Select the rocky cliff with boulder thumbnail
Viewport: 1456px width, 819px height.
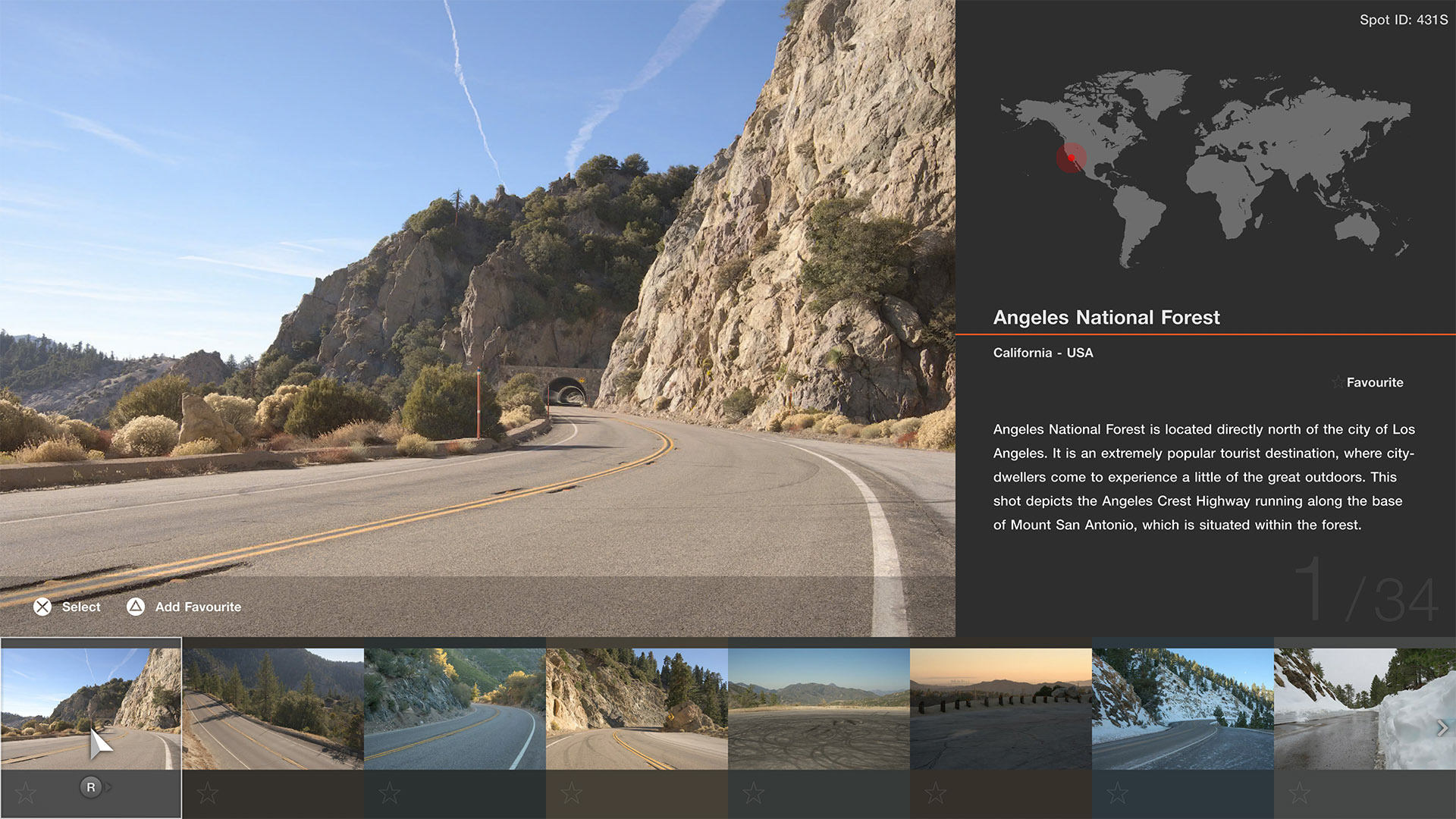pos(637,709)
